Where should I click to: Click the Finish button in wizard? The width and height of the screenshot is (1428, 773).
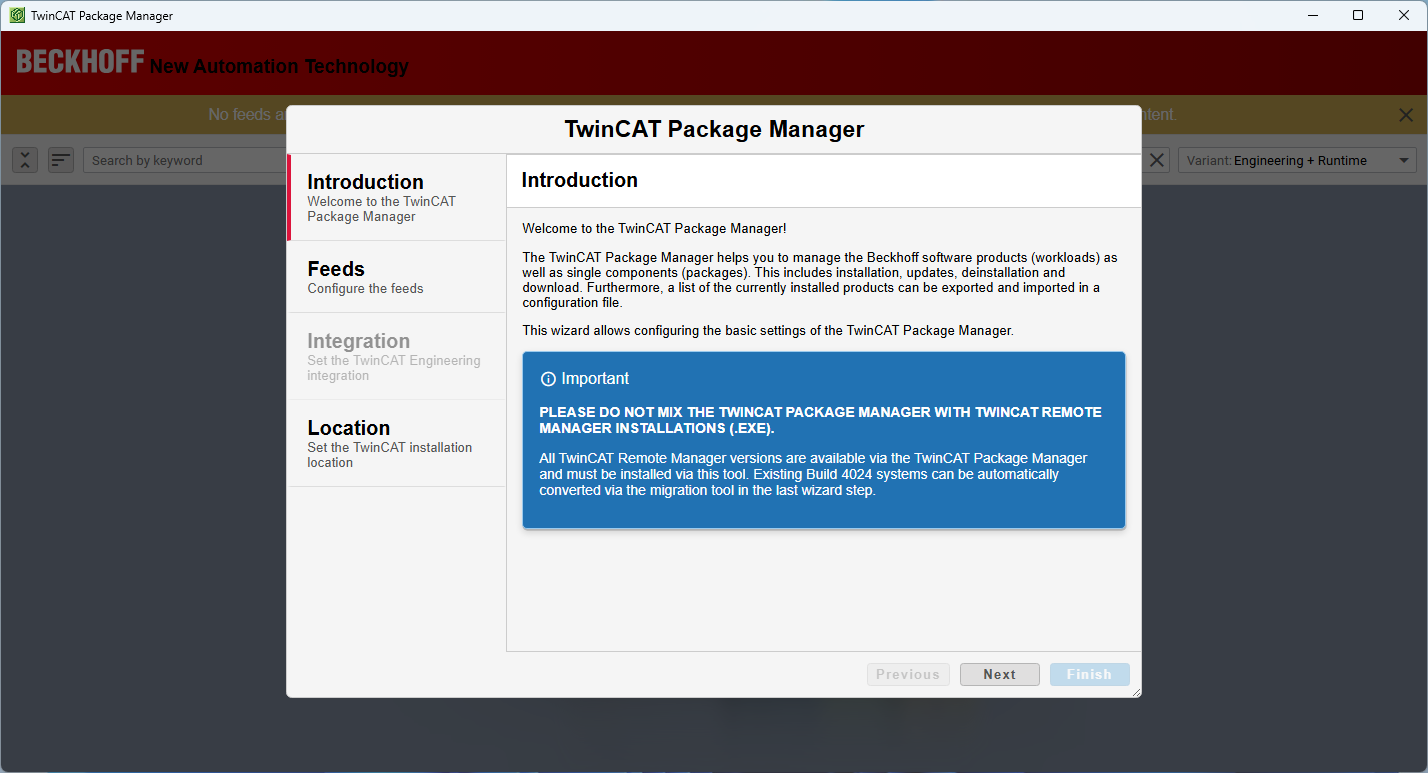click(1089, 674)
